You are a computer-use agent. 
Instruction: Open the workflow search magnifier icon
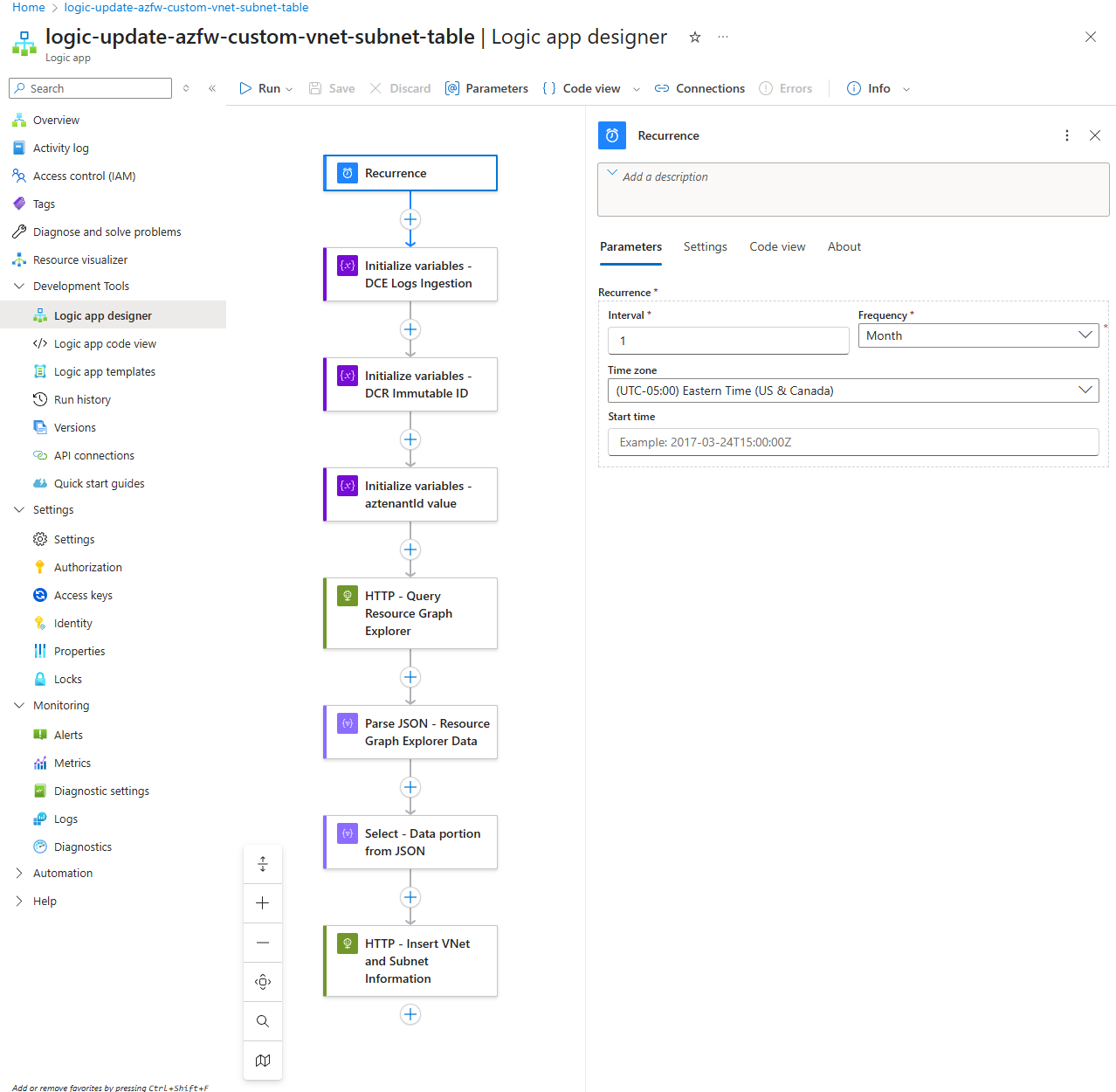click(x=262, y=1021)
